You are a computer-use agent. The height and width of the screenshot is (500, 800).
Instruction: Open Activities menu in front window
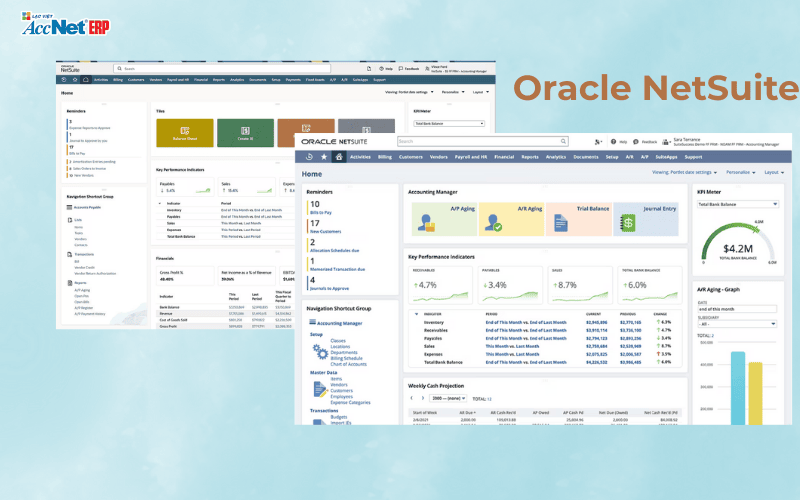click(360, 157)
